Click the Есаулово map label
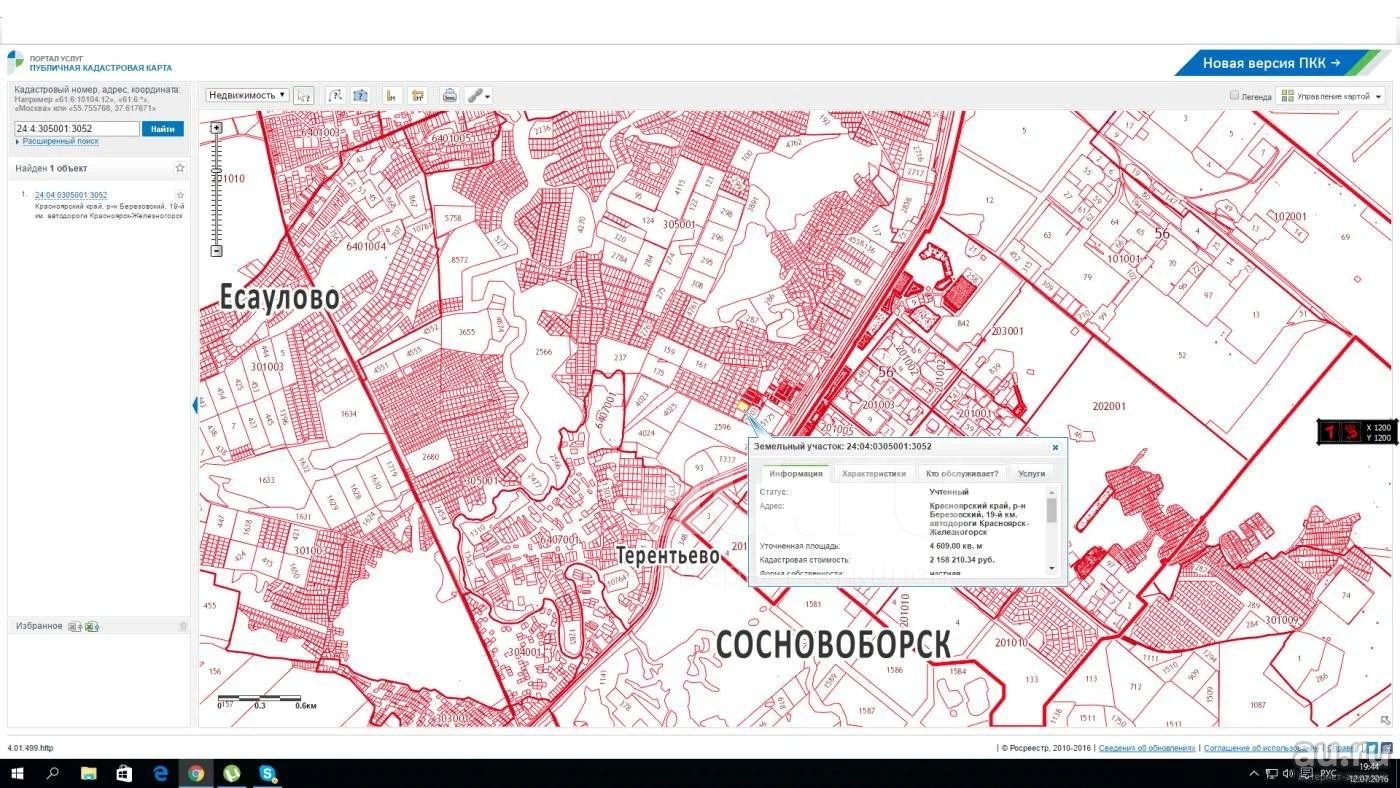The image size is (1400, 788). (279, 297)
